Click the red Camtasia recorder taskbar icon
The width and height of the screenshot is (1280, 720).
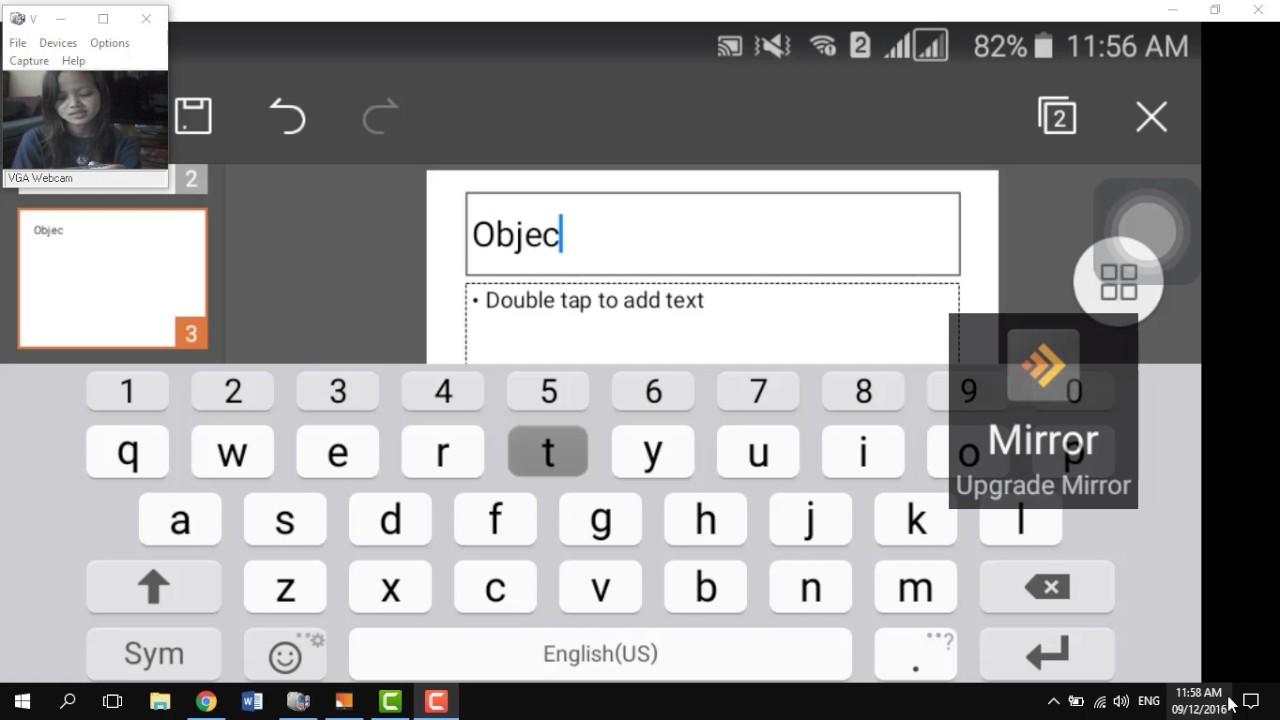(x=436, y=702)
